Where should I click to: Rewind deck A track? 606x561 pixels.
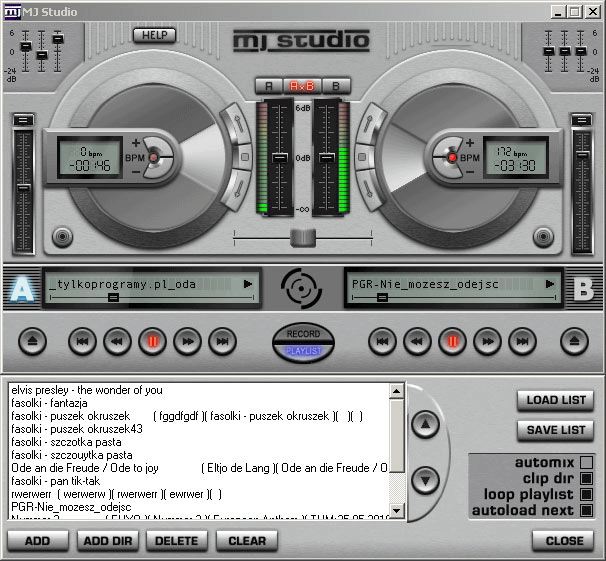117,341
